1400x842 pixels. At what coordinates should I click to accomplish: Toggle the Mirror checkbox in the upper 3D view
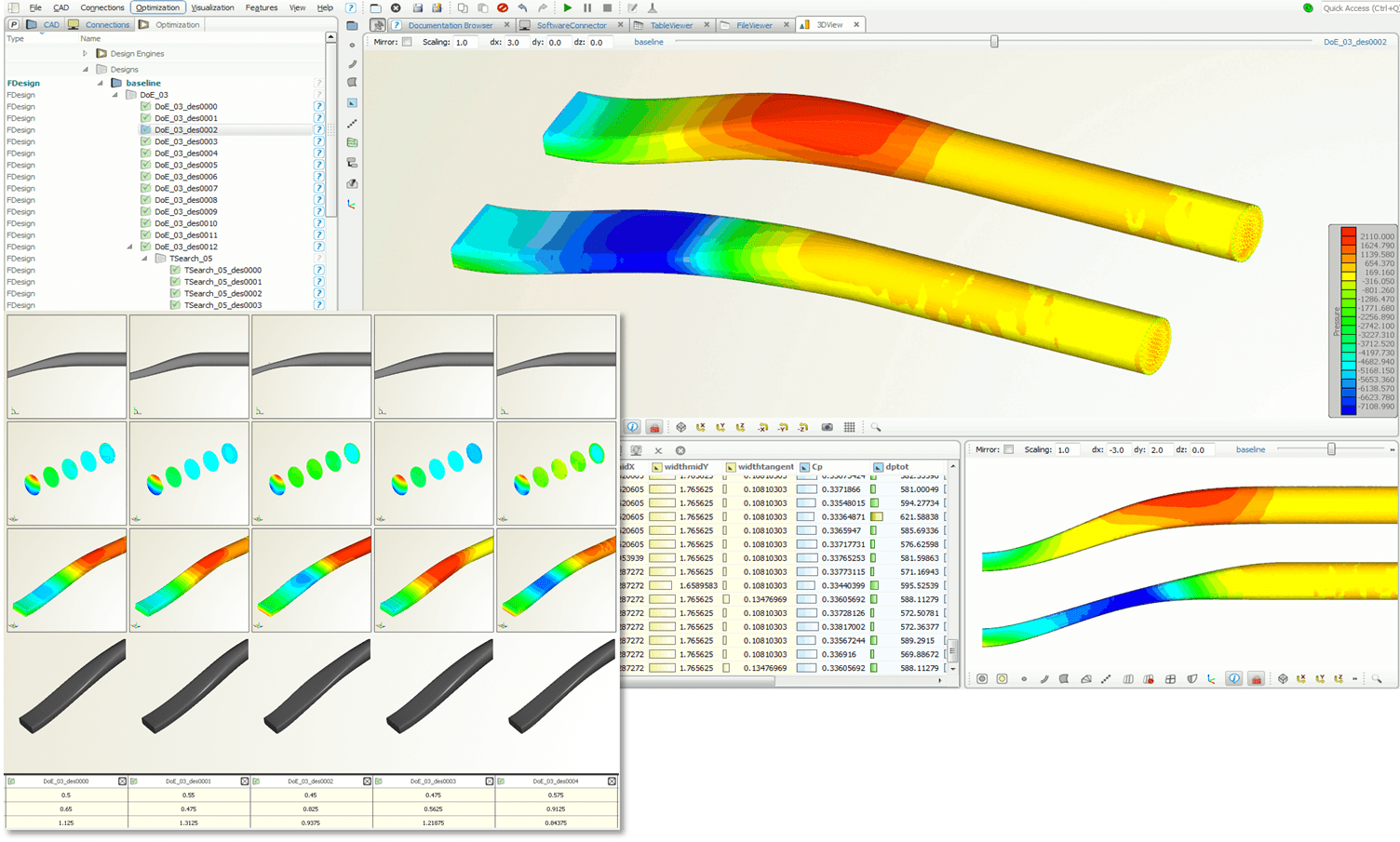tap(407, 42)
